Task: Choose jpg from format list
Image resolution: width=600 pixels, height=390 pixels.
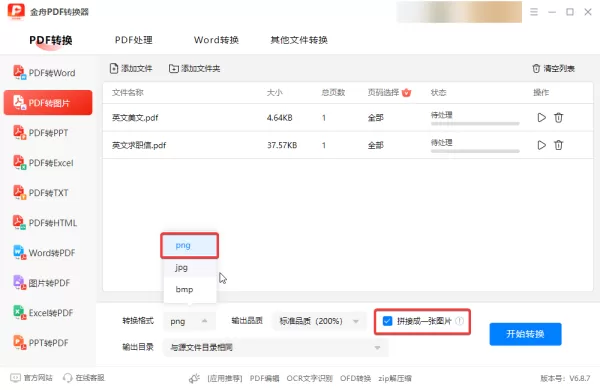Action: [x=189, y=268]
